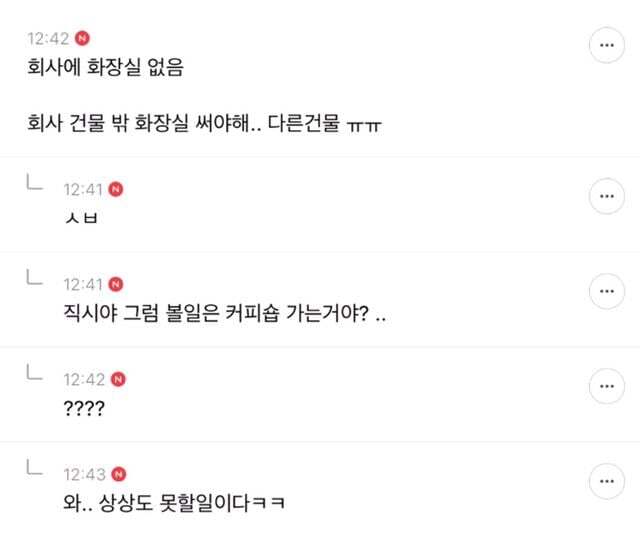Screen dimensions: 640x540
Task: Click the 12:42 timestamp on the top post
Action: click(x=48, y=38)
